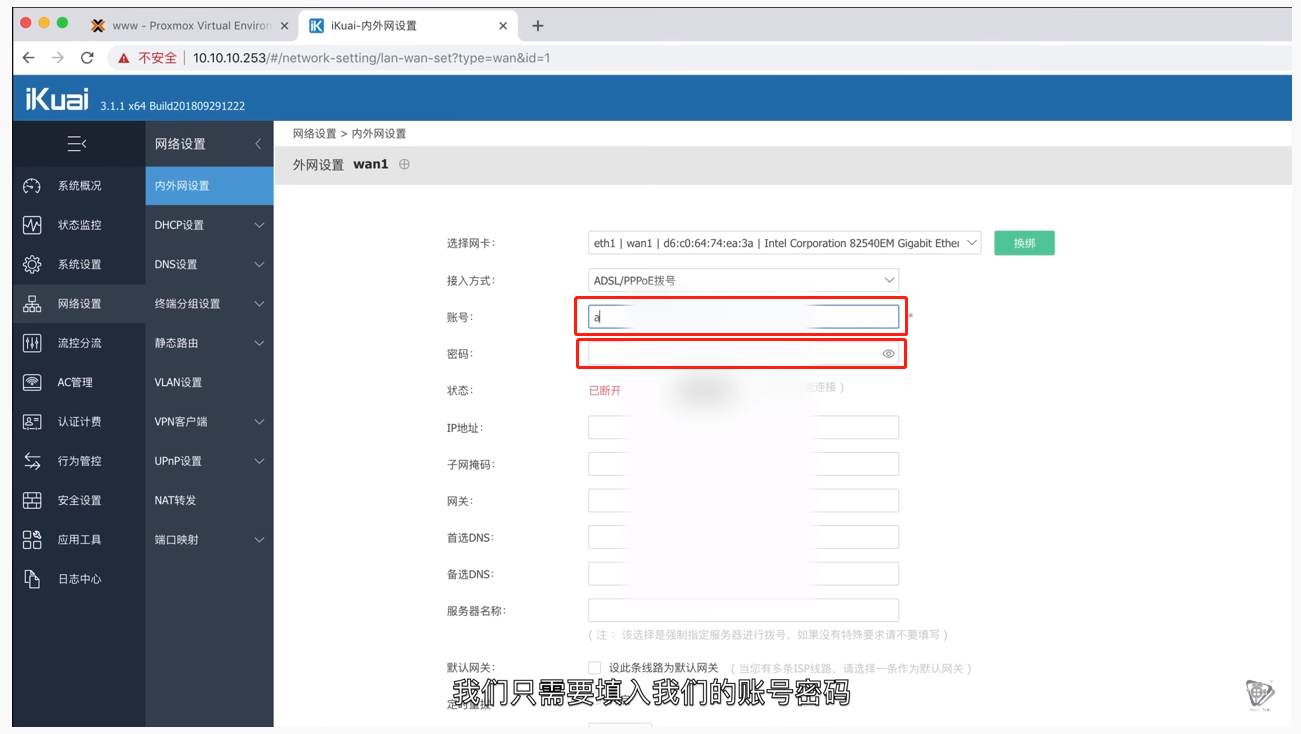The image size is (1301, 734).
Task: Open a new browser tab
Action: click(x=537, y=26)
